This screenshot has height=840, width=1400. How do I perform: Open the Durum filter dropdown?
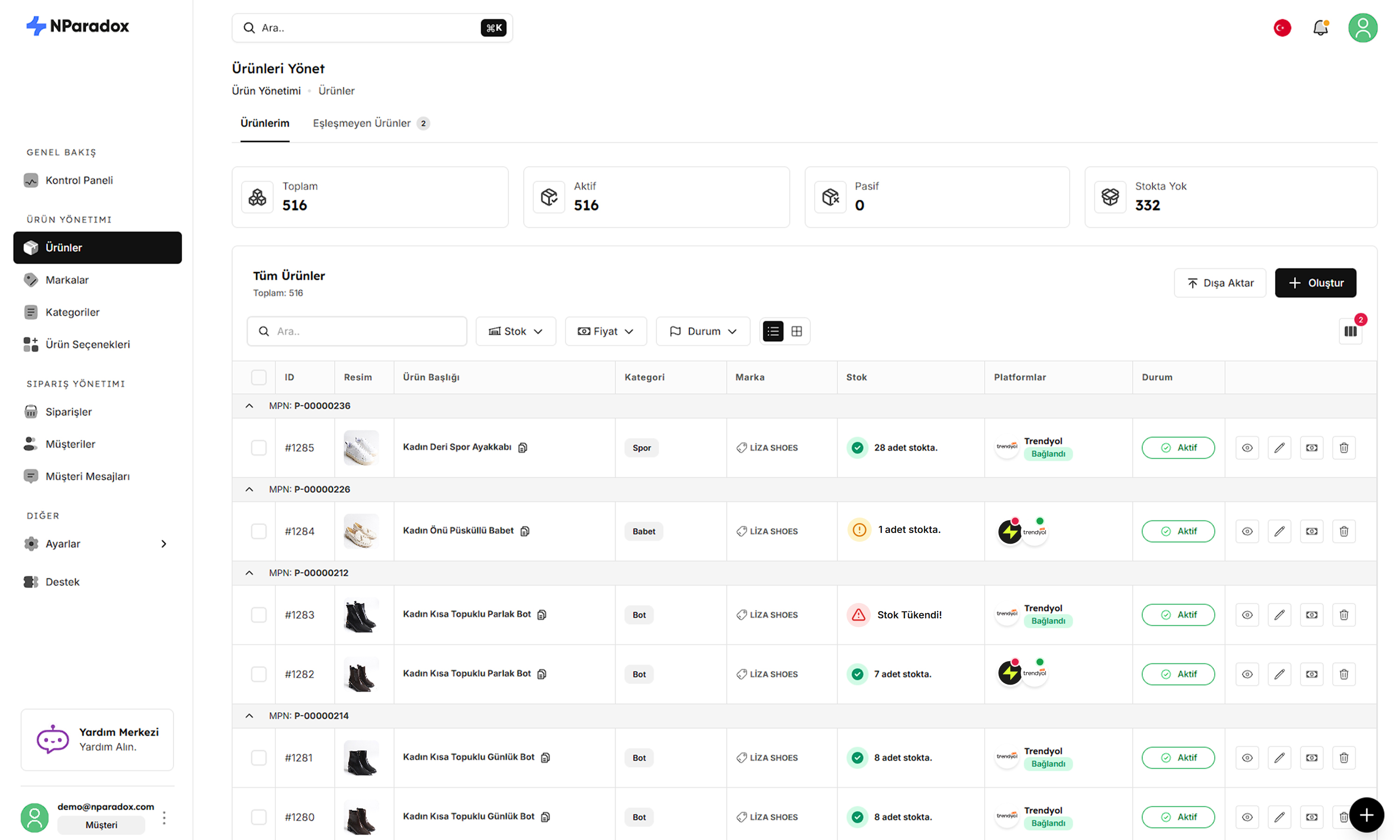[x=702, y=331]
